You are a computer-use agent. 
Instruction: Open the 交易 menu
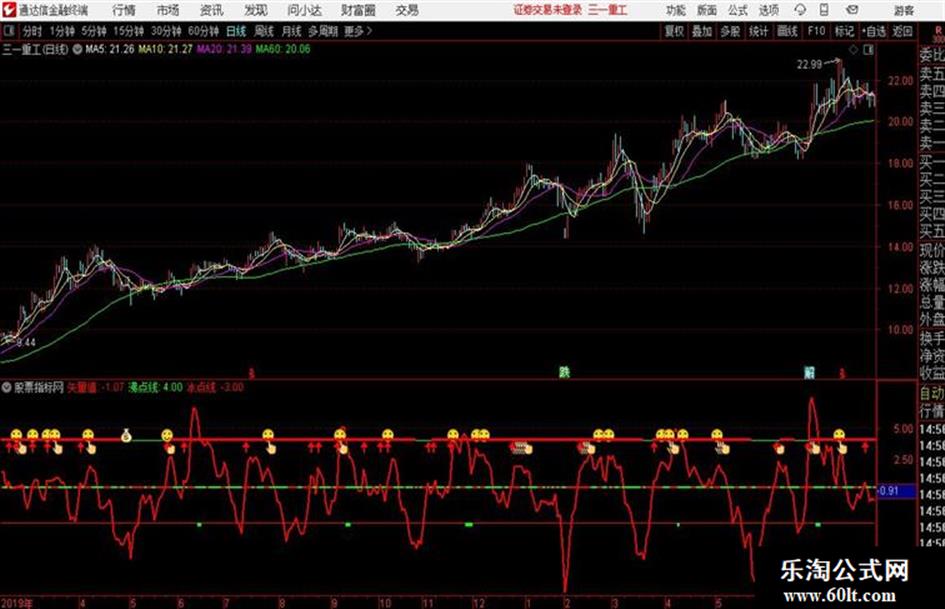(407, 10)
